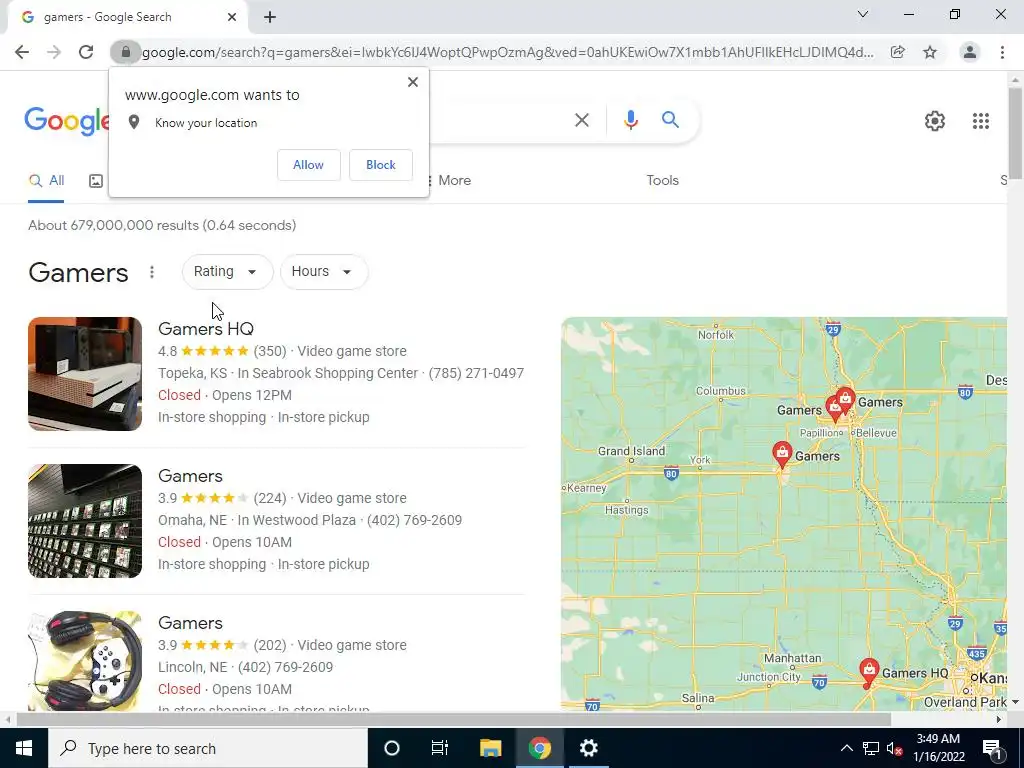This screenshot has height=768, width=1024.
Task: Switch to Chrome on the taskbar
Action: 539,748
